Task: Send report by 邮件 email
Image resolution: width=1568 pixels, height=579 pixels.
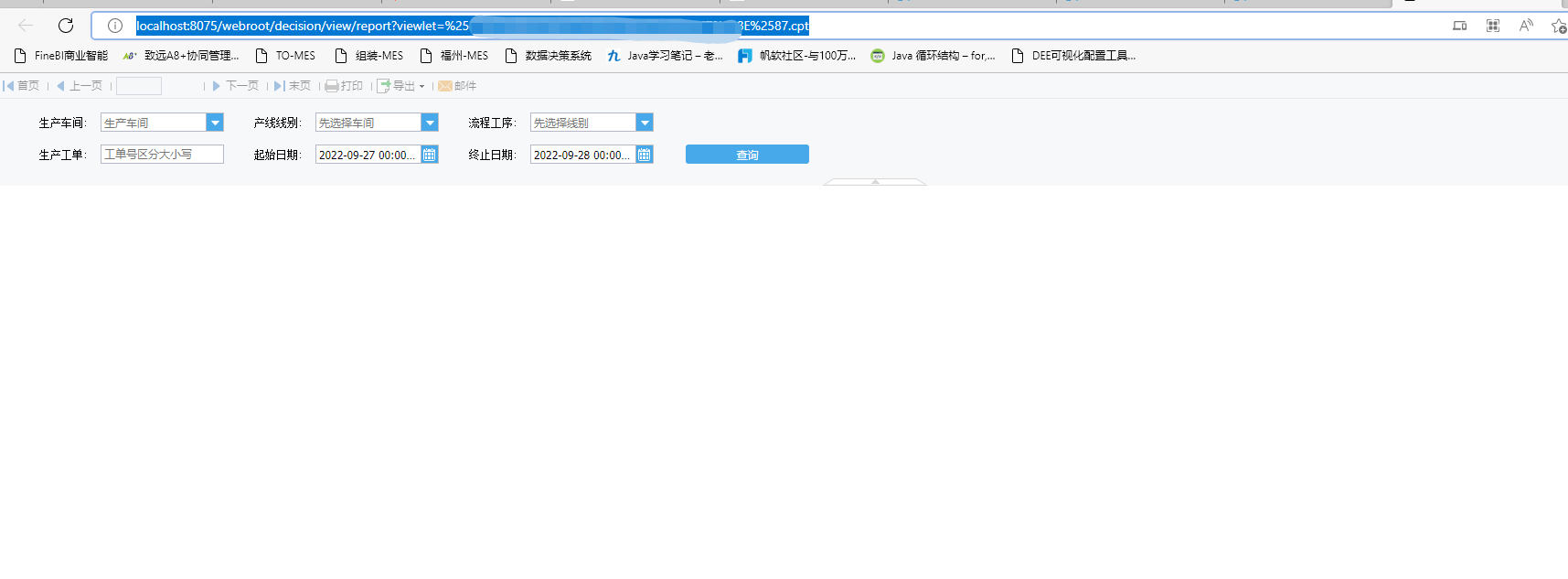Action: click(457, 86)
